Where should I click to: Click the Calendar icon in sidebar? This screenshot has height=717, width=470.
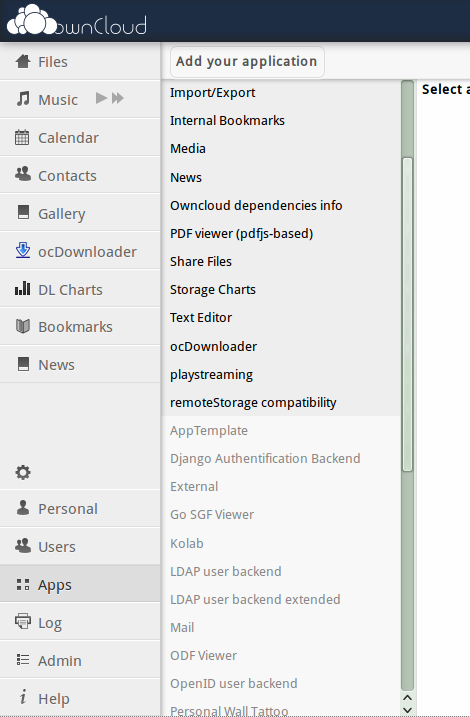point(22,137)
